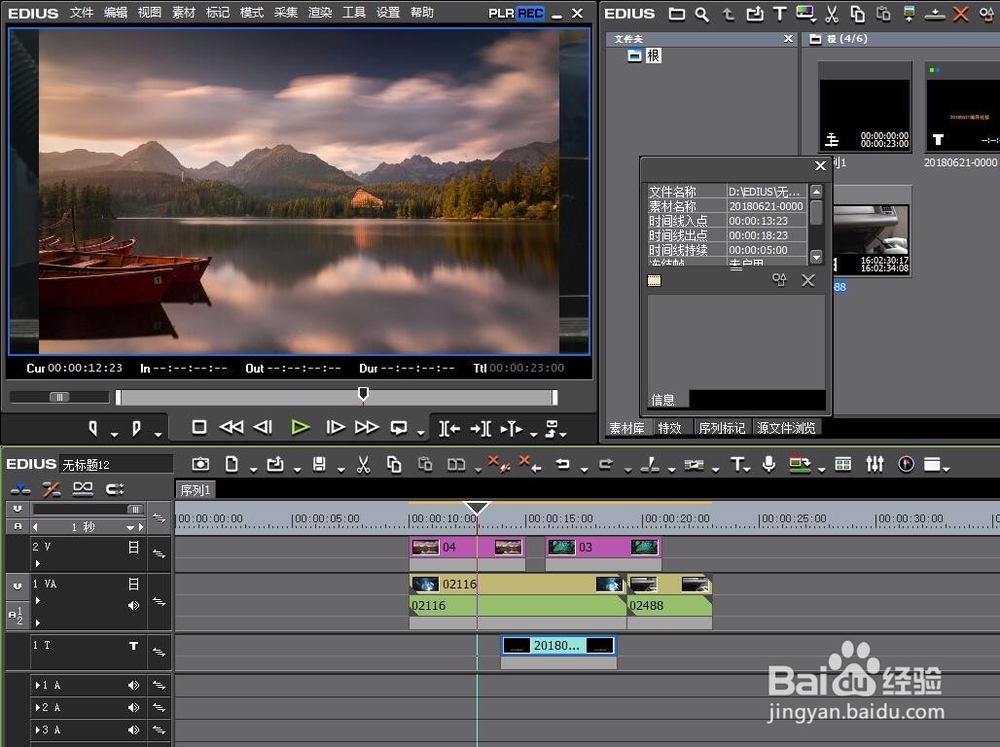Copy clip in timeline toolbar
Screen dimensions: 1000x747
coord(394,464)
